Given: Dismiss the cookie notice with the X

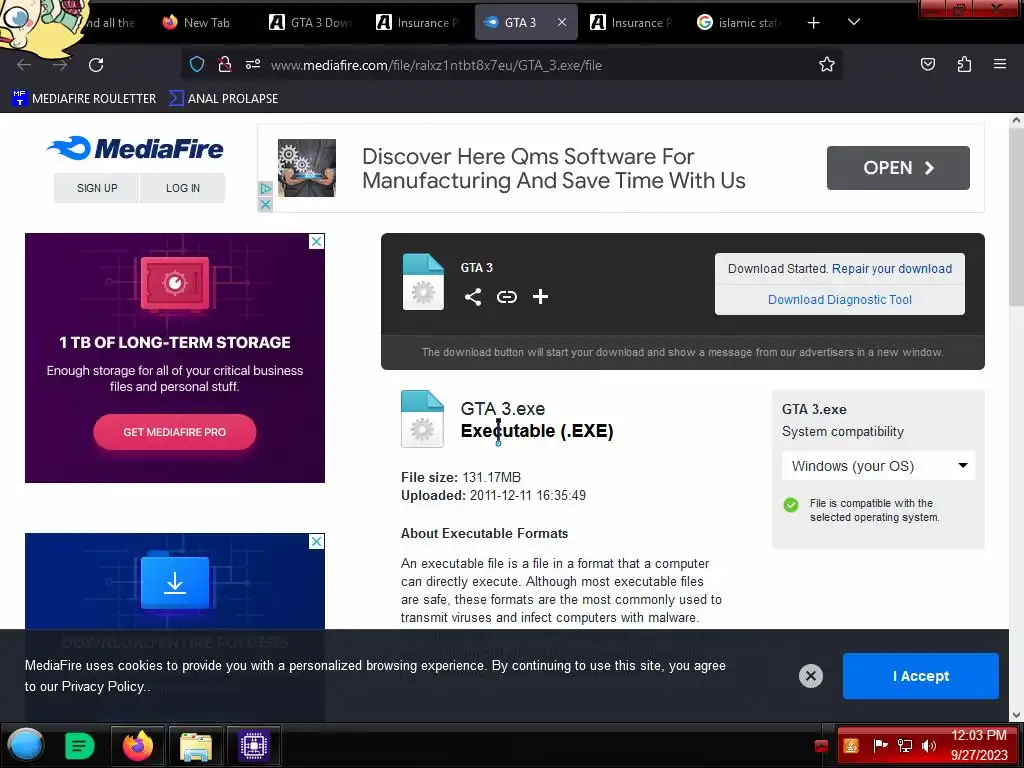Looking at the screenshot, I should point(810,676).
